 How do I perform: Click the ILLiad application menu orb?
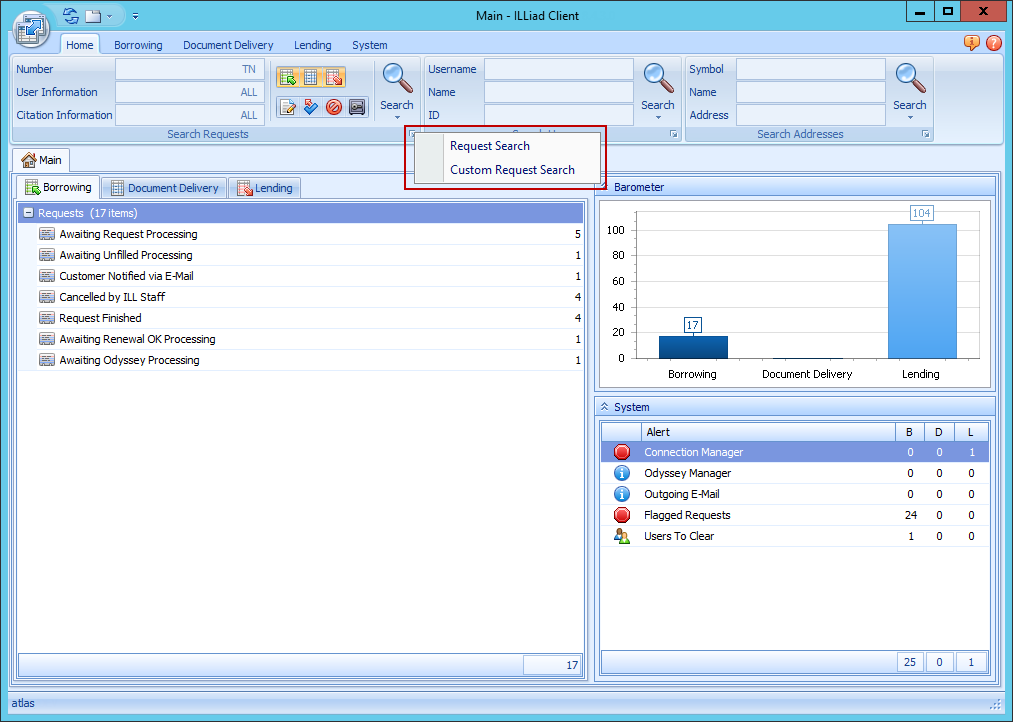[32, 29]
